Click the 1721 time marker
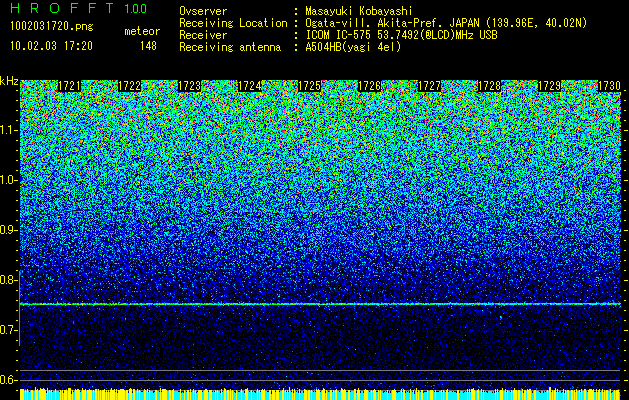This screenshot has width=629, height=400. pyautogui.click(x=69, y=86)
